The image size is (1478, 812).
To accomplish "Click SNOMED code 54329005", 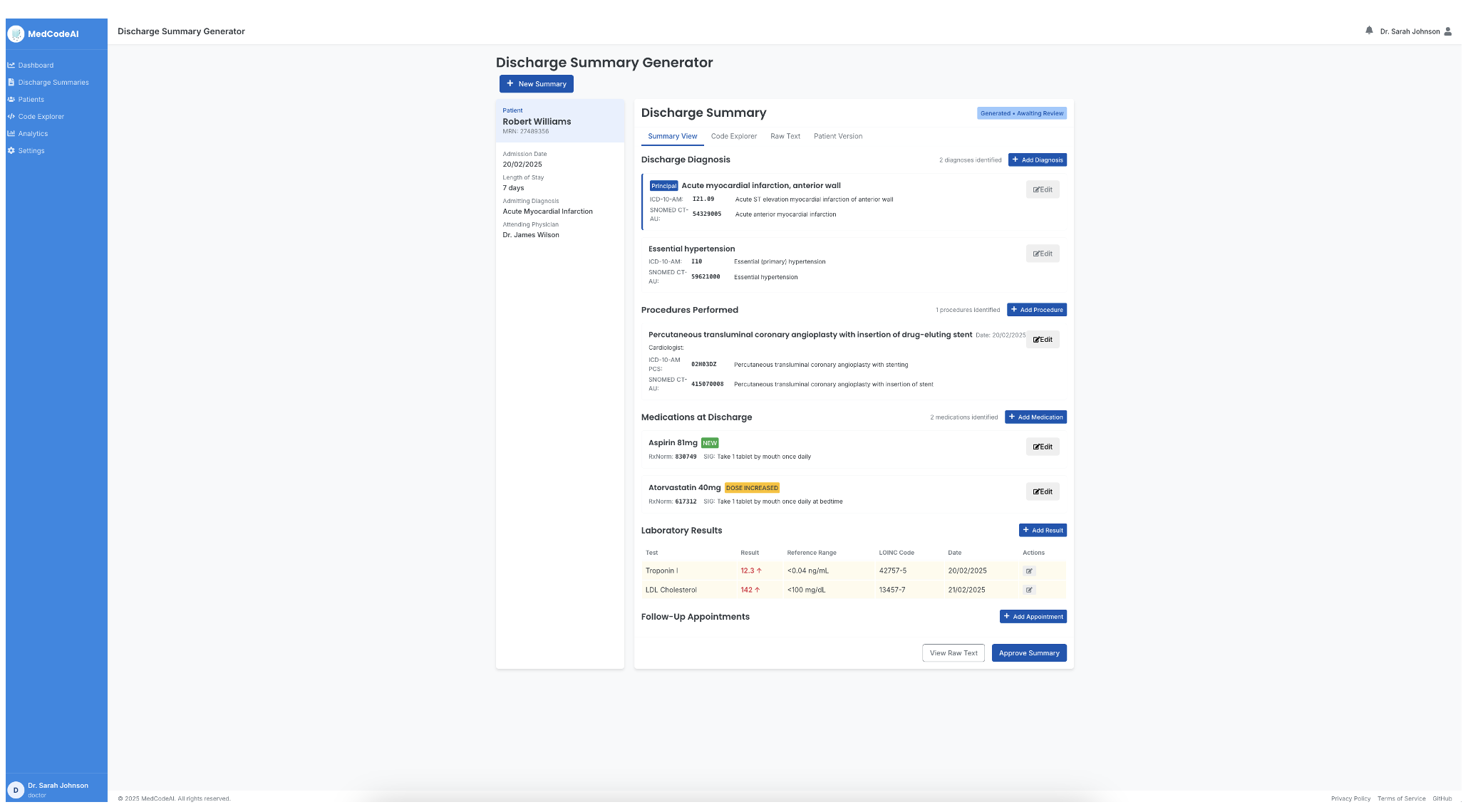I will tap(707, 214).
